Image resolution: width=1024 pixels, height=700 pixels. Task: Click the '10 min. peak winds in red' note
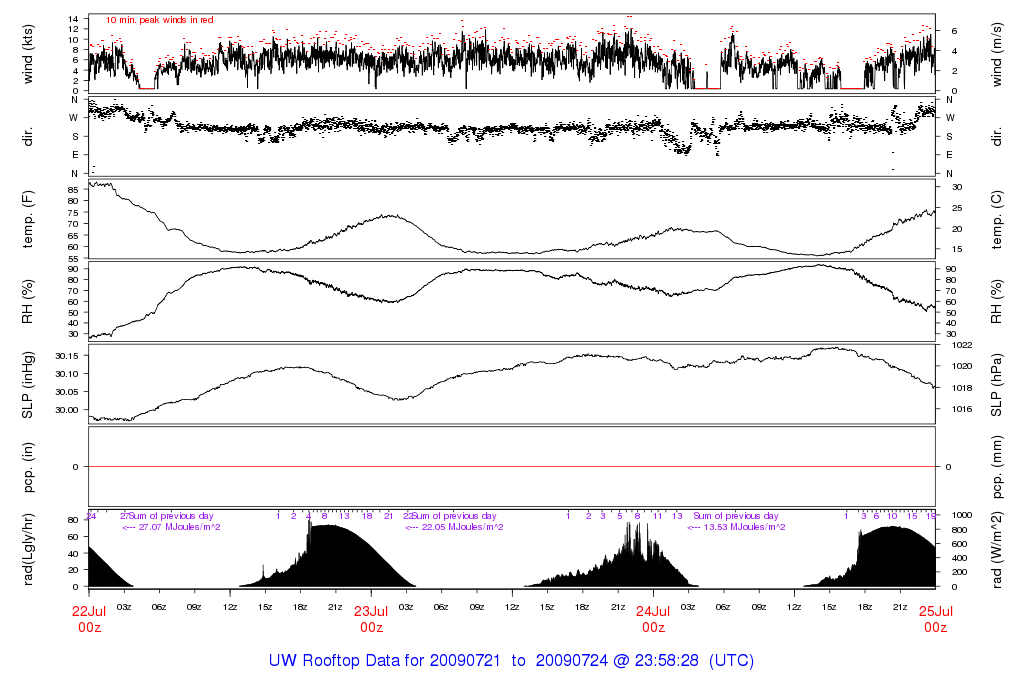(x=159, y=20)
